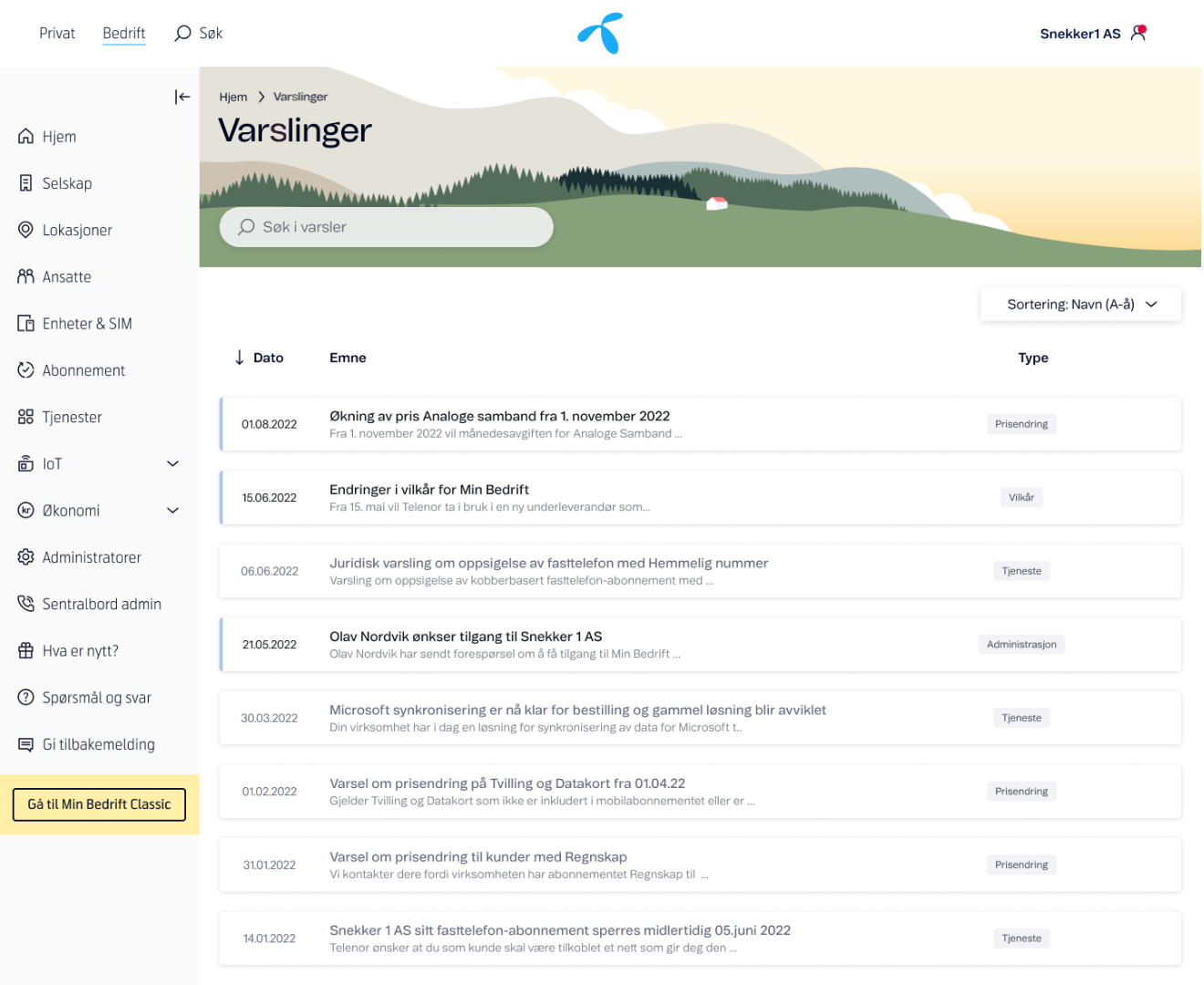Click the Ansatte people icon
Screen dimensions: 1204x985
tap(26, 276)
